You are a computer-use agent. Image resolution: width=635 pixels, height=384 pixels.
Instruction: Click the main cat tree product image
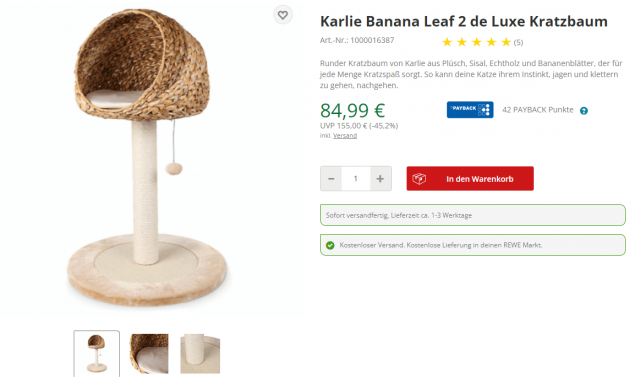tap(146, 158)
